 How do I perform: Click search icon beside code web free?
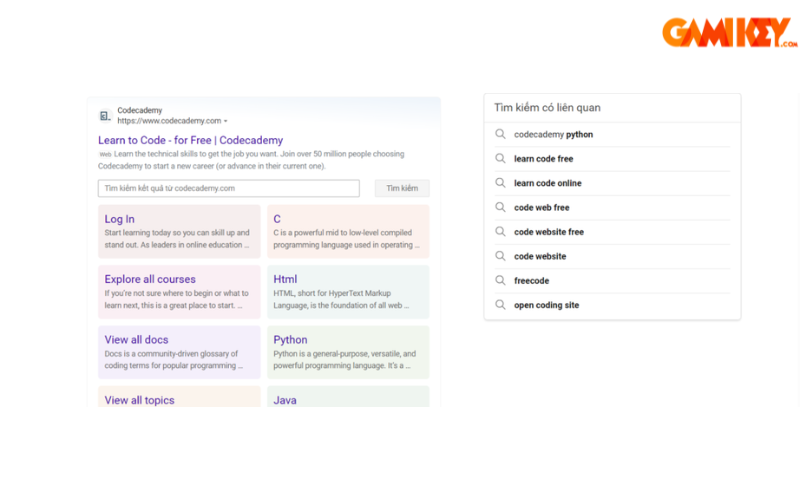[501, 208]
